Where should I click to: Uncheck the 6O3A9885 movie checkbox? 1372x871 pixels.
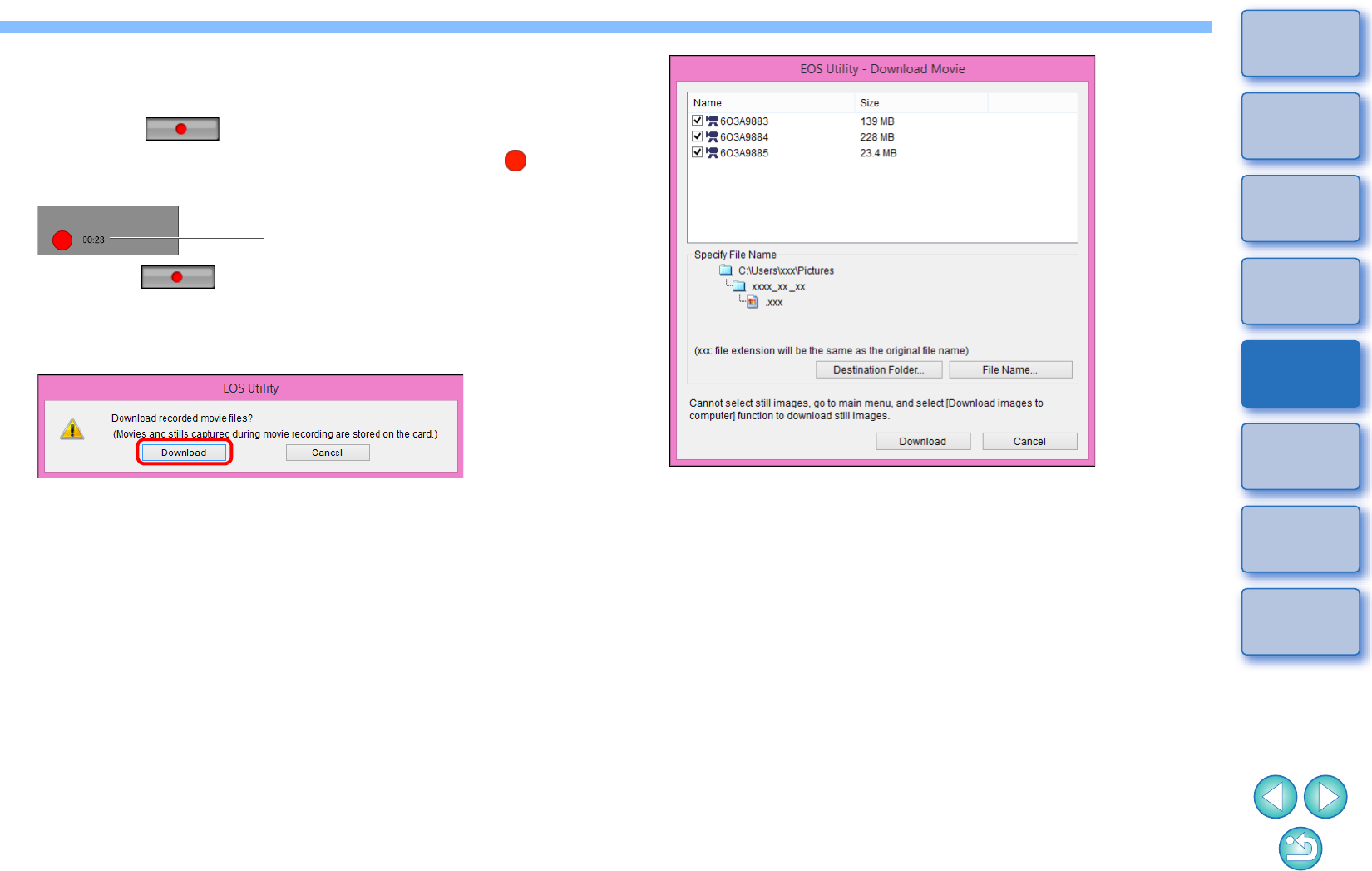pos(698,152)
